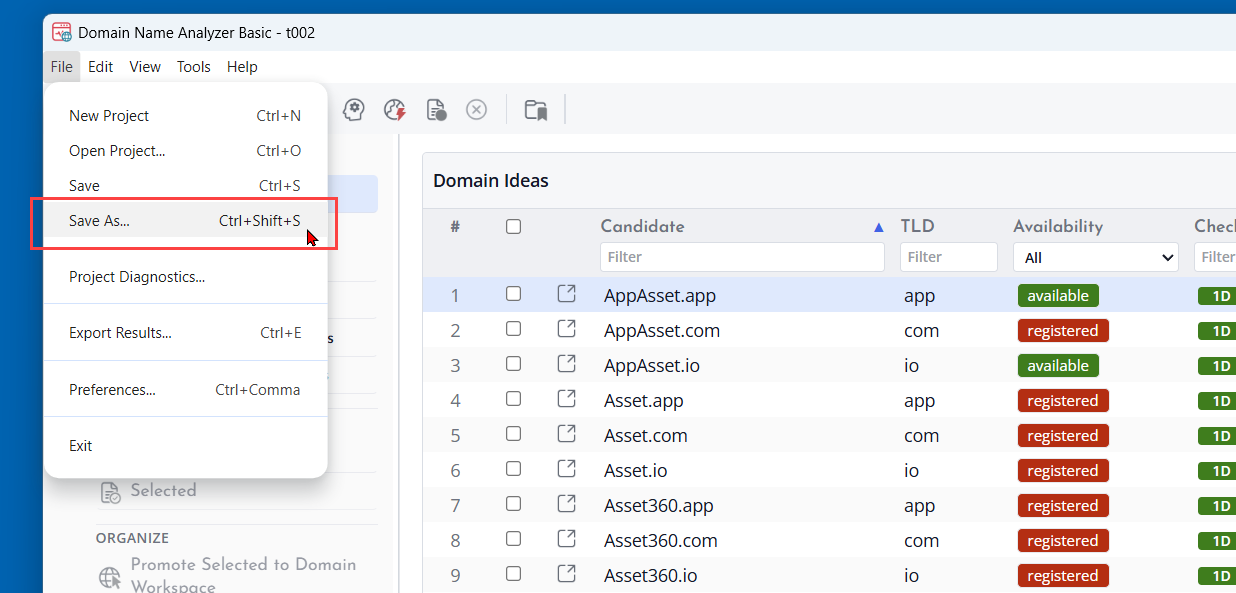Choose Exit from the File menu
1236x593 pixels.
185,446
